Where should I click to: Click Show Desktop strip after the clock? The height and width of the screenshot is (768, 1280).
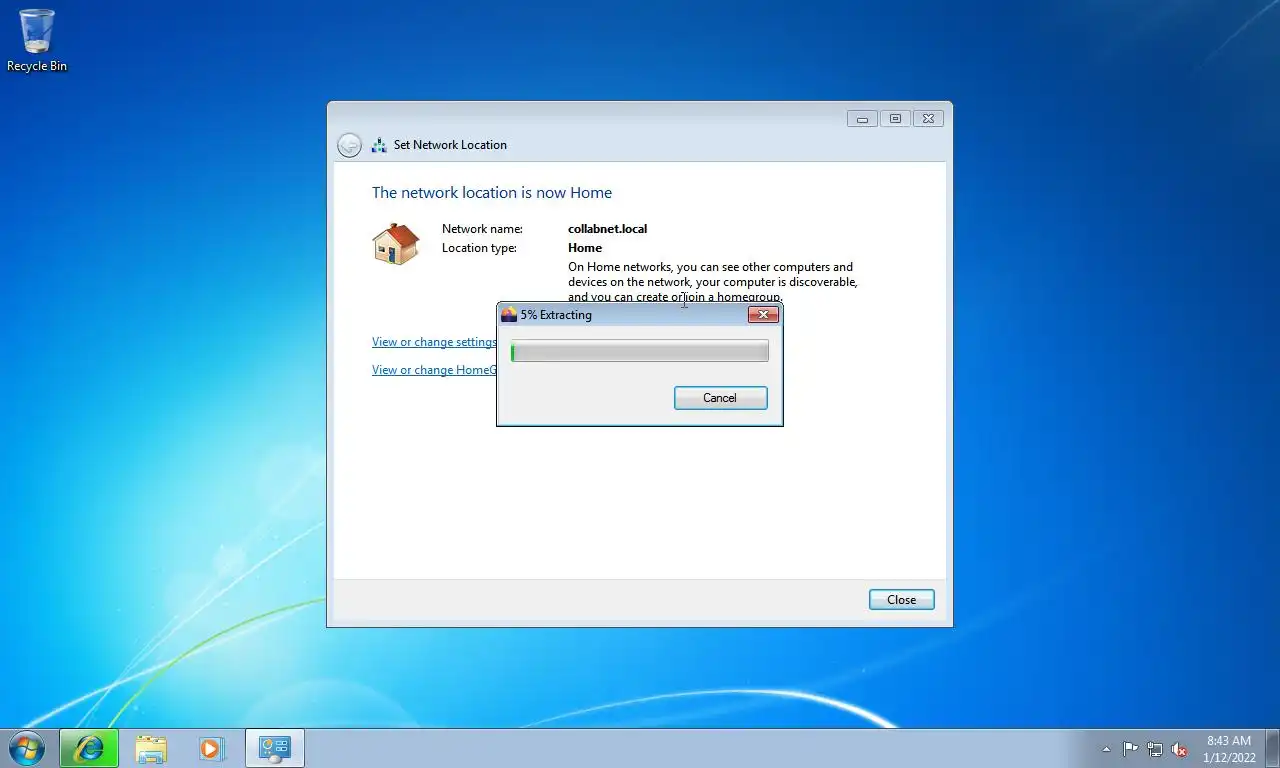(x=1272, y=749)
